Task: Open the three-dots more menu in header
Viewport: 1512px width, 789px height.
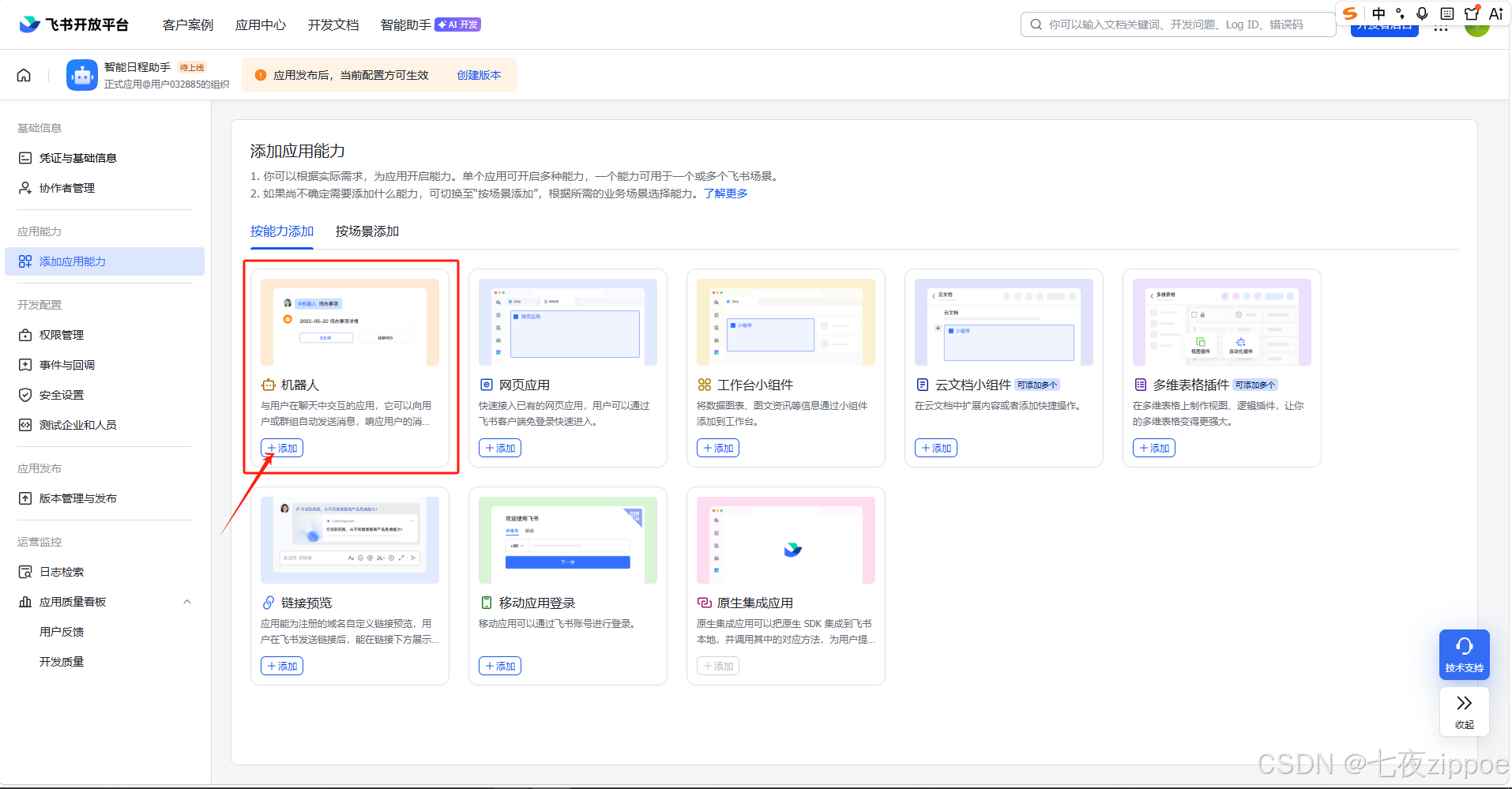Action: [x=1441, y=29]
